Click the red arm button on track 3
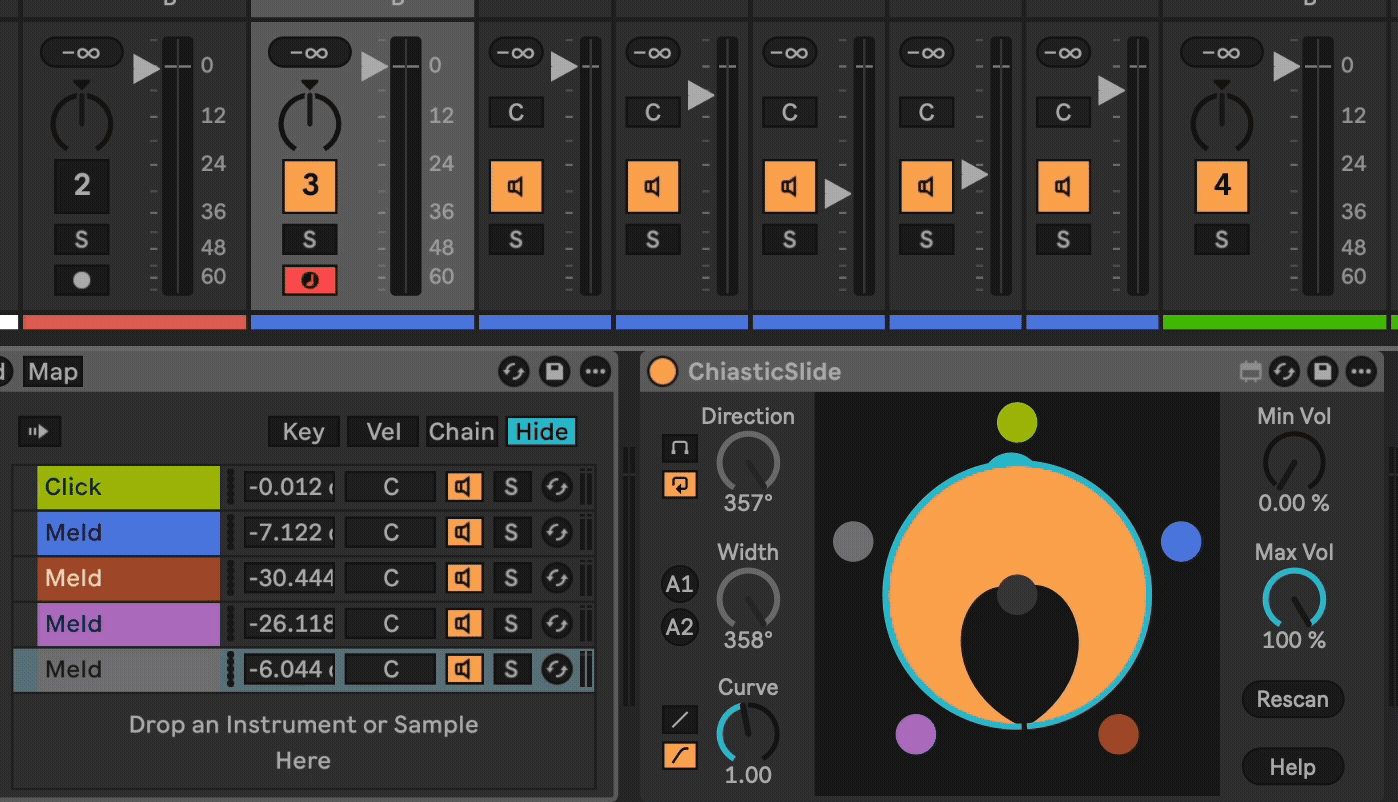 [309, 280]
